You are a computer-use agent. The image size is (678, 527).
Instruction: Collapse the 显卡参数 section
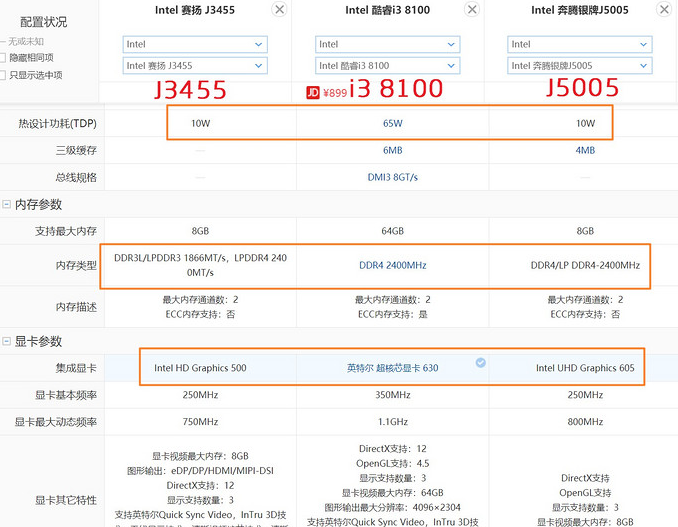click(x=6, y=341)
